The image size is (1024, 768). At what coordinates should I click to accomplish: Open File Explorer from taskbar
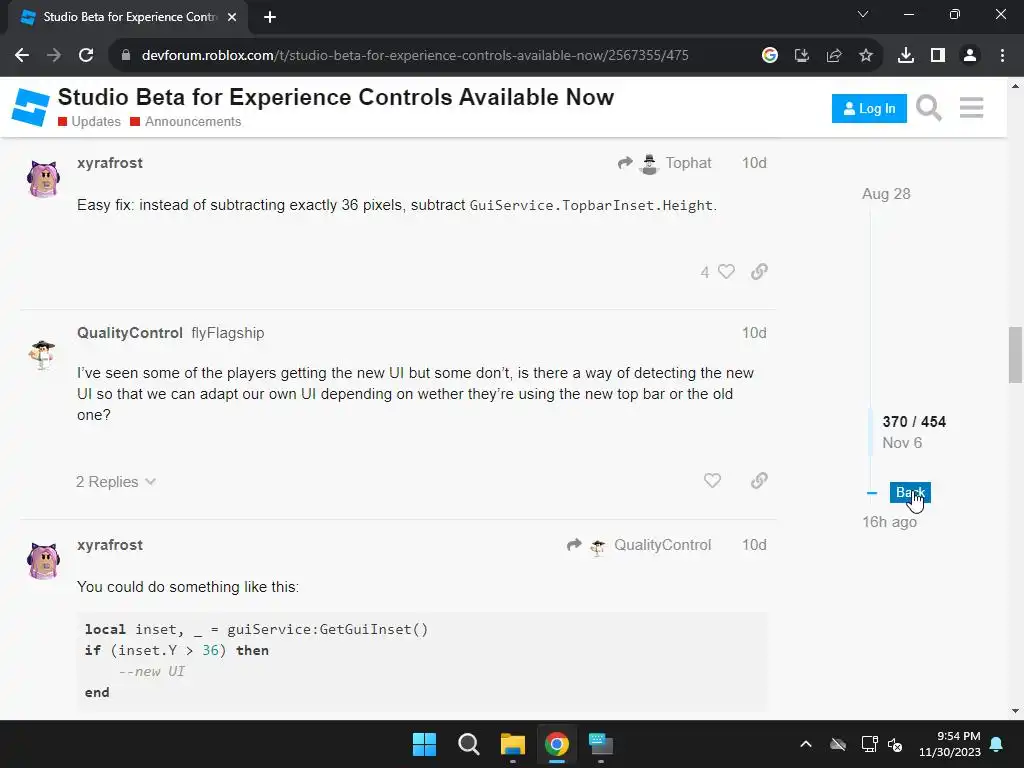513,744
